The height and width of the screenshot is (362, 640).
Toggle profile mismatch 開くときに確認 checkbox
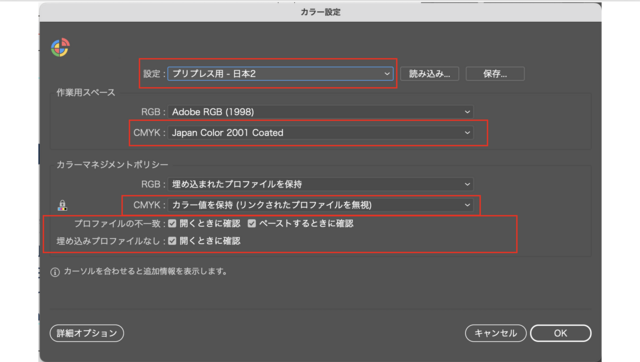(x=172, y=223)
